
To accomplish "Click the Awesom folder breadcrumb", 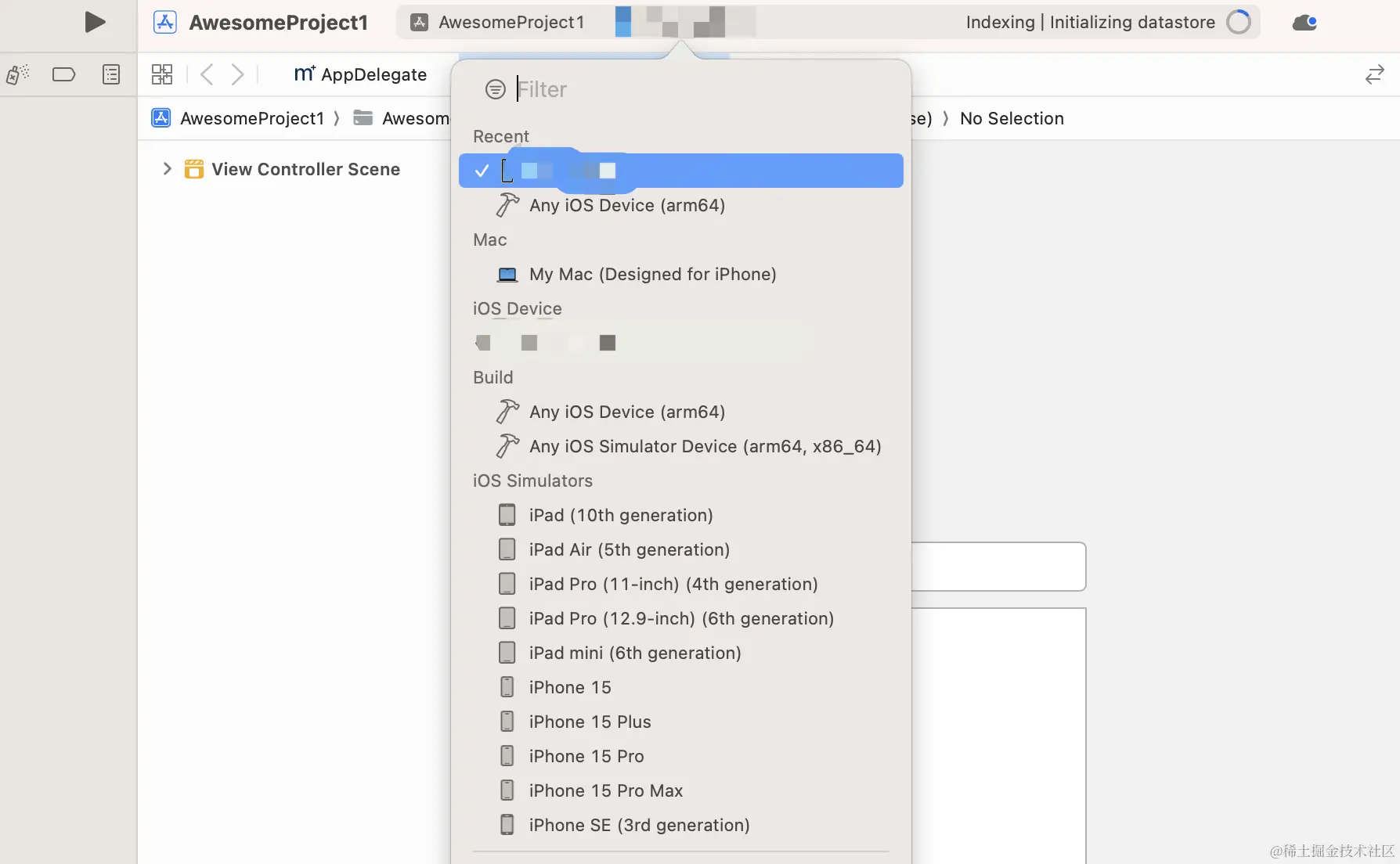I will pyautogui.click(x=402, y=118).
